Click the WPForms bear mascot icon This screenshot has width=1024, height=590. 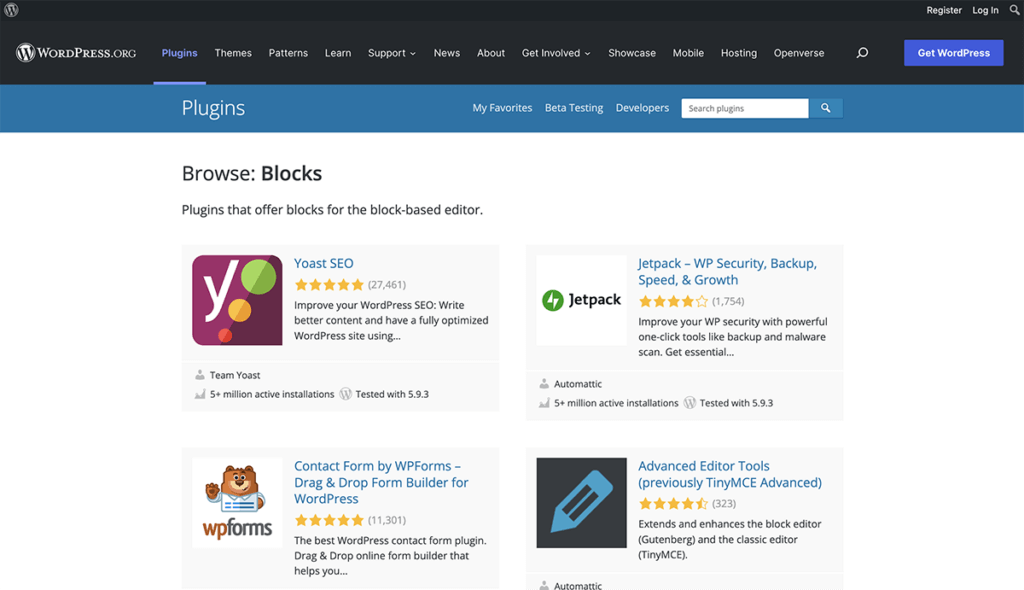pyautogui.click(x=237, y=502)
